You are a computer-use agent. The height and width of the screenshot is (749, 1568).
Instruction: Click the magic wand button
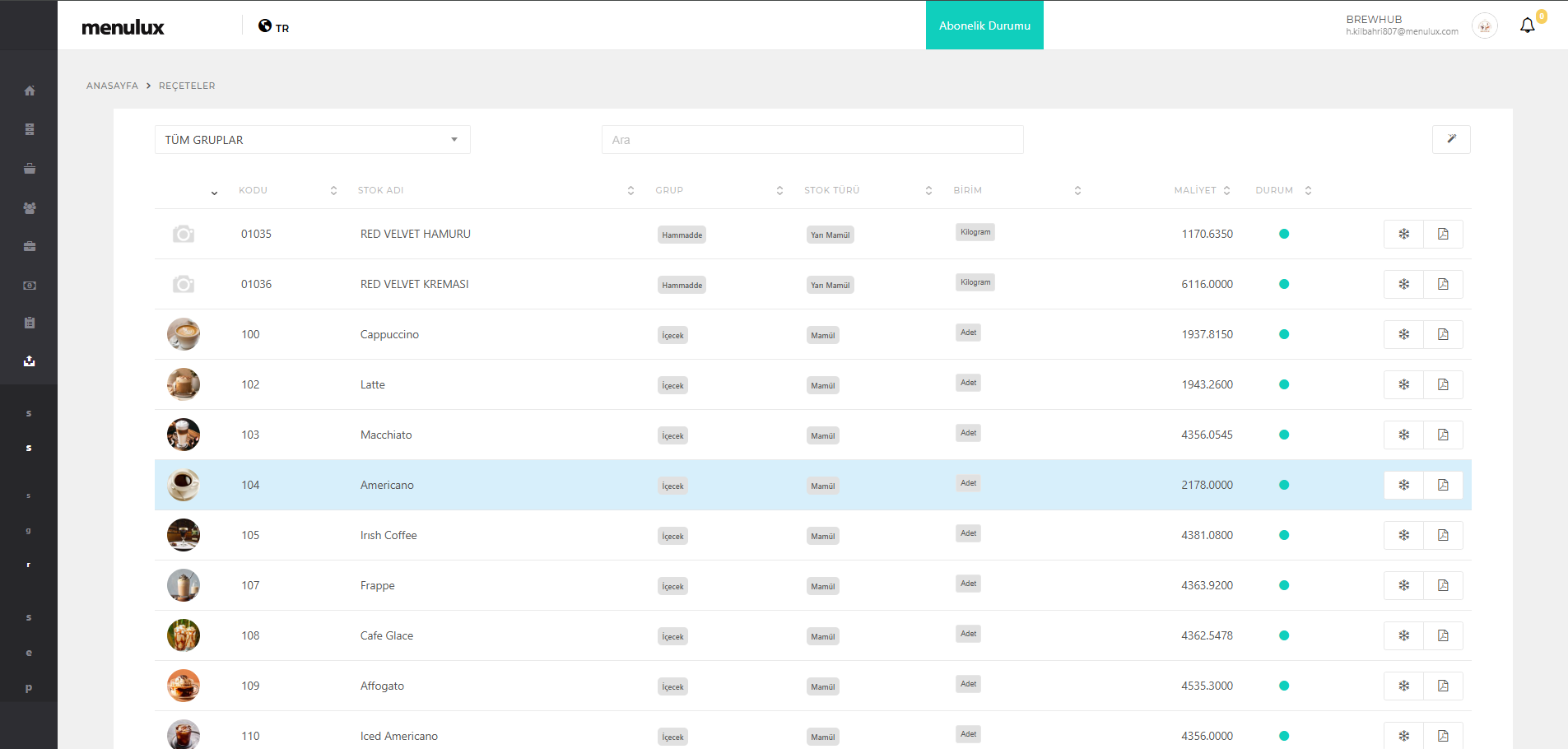1451,139
